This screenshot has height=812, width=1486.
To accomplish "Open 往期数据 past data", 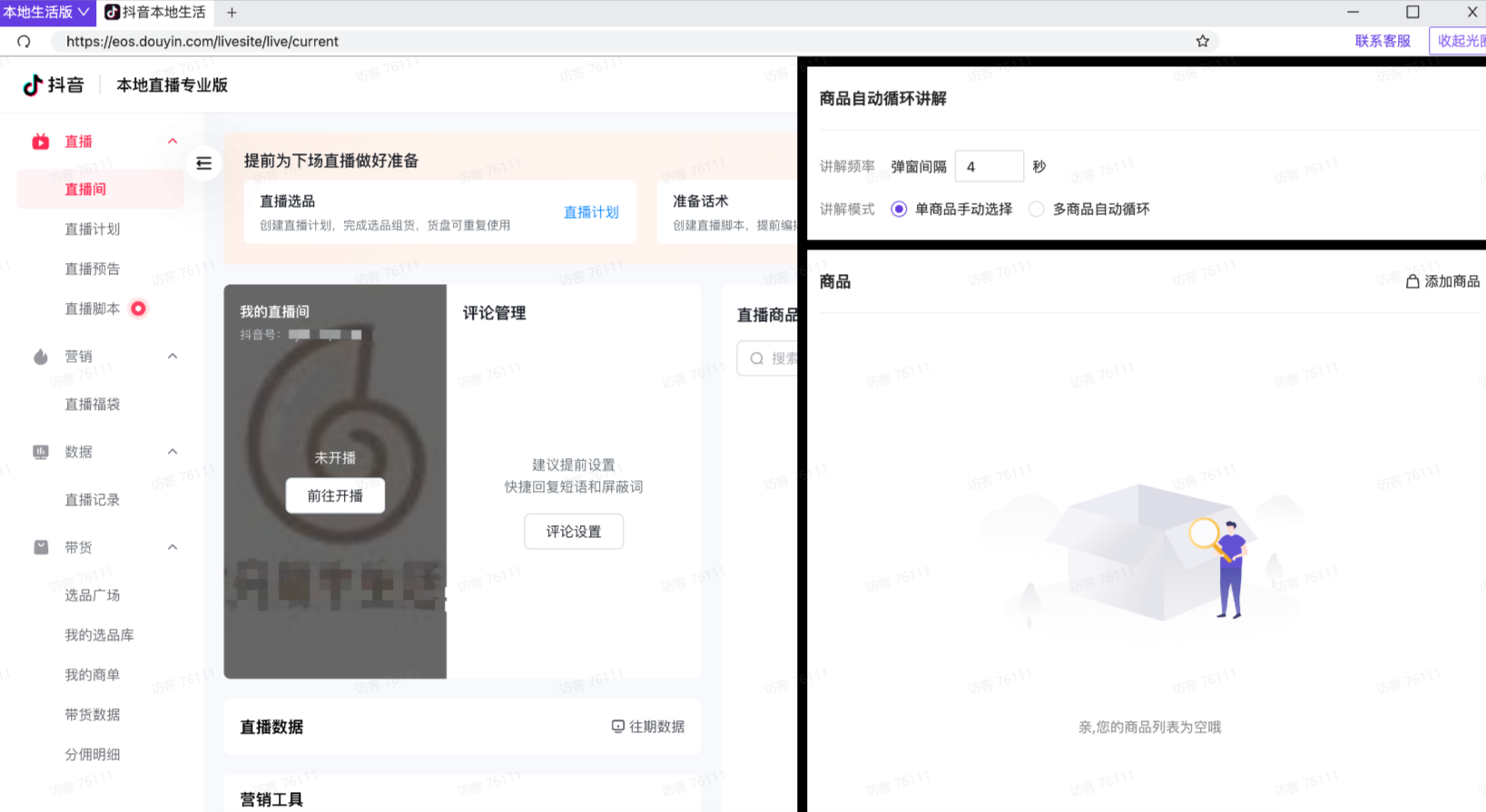I will pos(648,727).
